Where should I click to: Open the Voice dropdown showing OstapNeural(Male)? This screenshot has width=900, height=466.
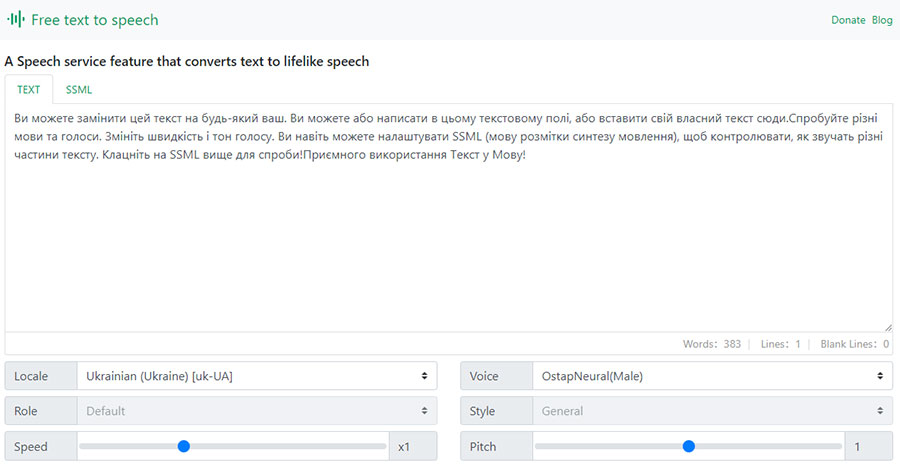point(713,376)
